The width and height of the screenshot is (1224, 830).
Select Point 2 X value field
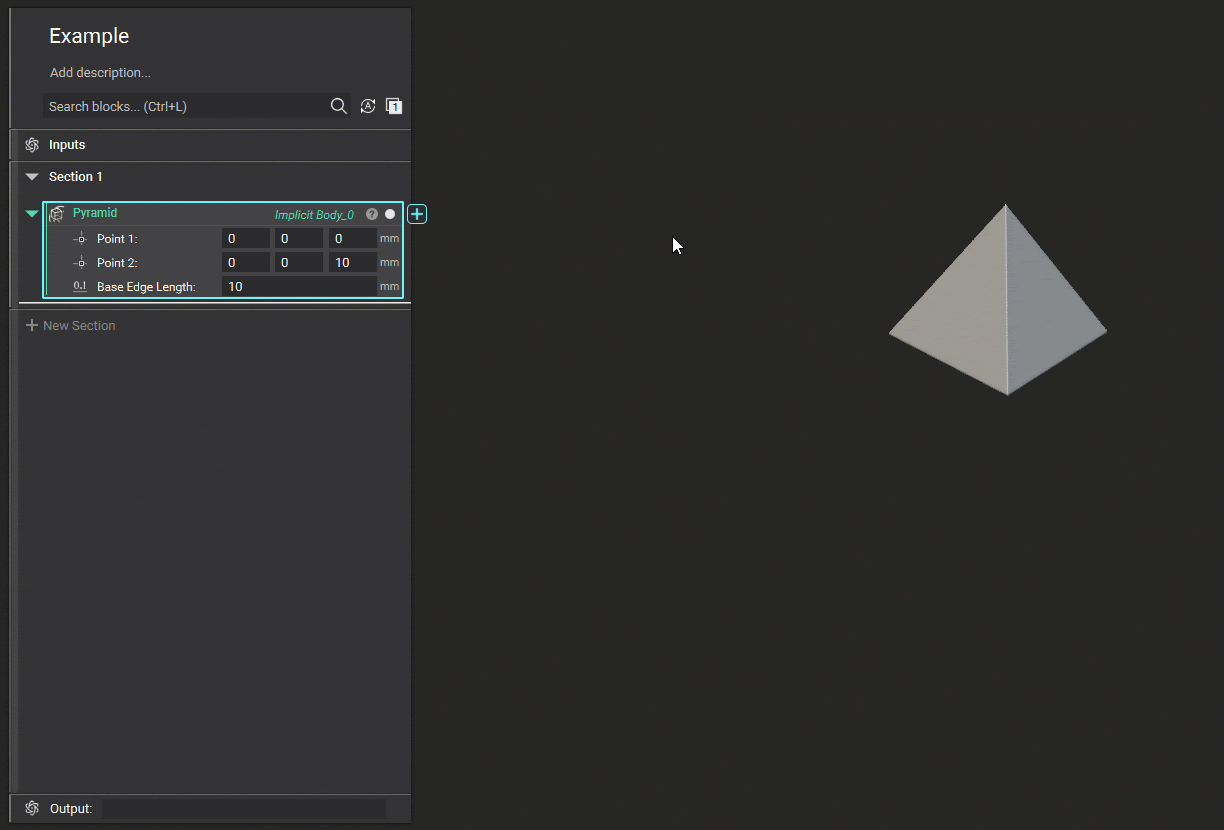tap(246, 262)
